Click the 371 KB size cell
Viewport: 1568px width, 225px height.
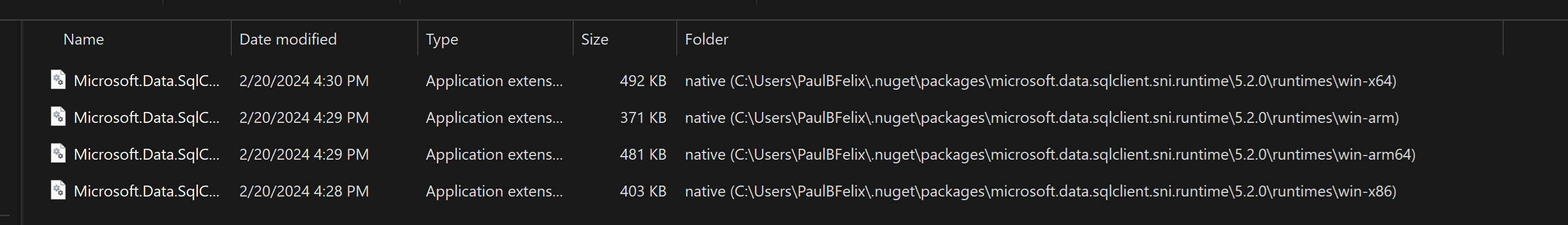(x=642, y=118)
